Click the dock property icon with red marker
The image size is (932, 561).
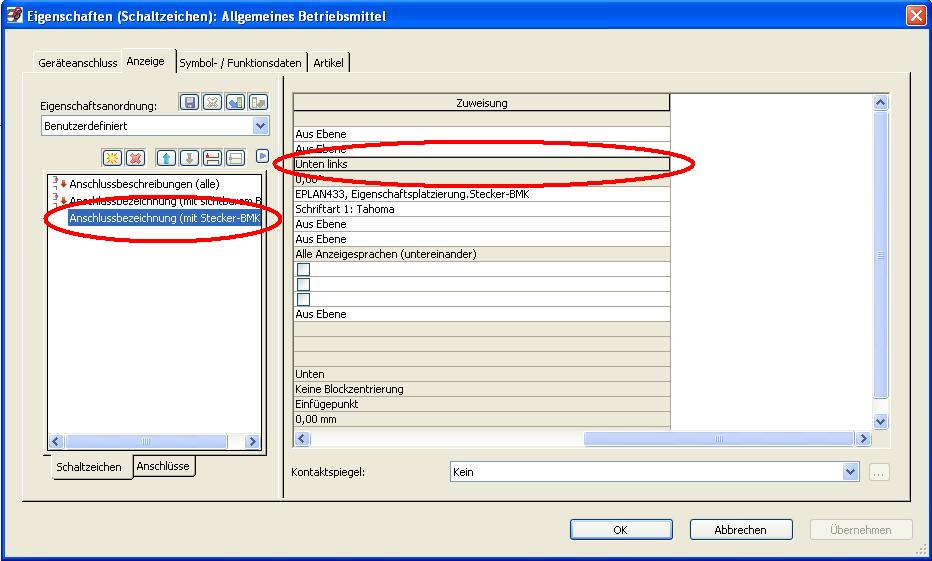pos(212,158)
